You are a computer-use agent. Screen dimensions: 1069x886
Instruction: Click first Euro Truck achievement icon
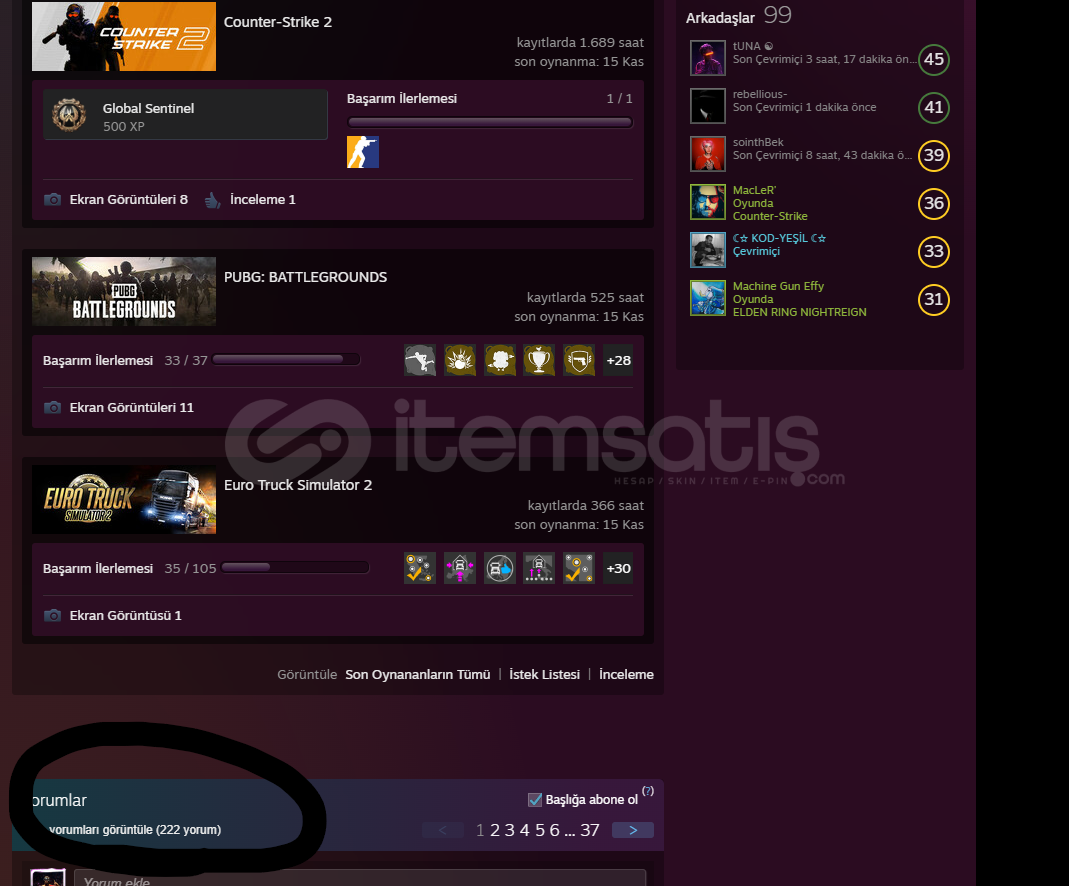[x=420, y=568]
